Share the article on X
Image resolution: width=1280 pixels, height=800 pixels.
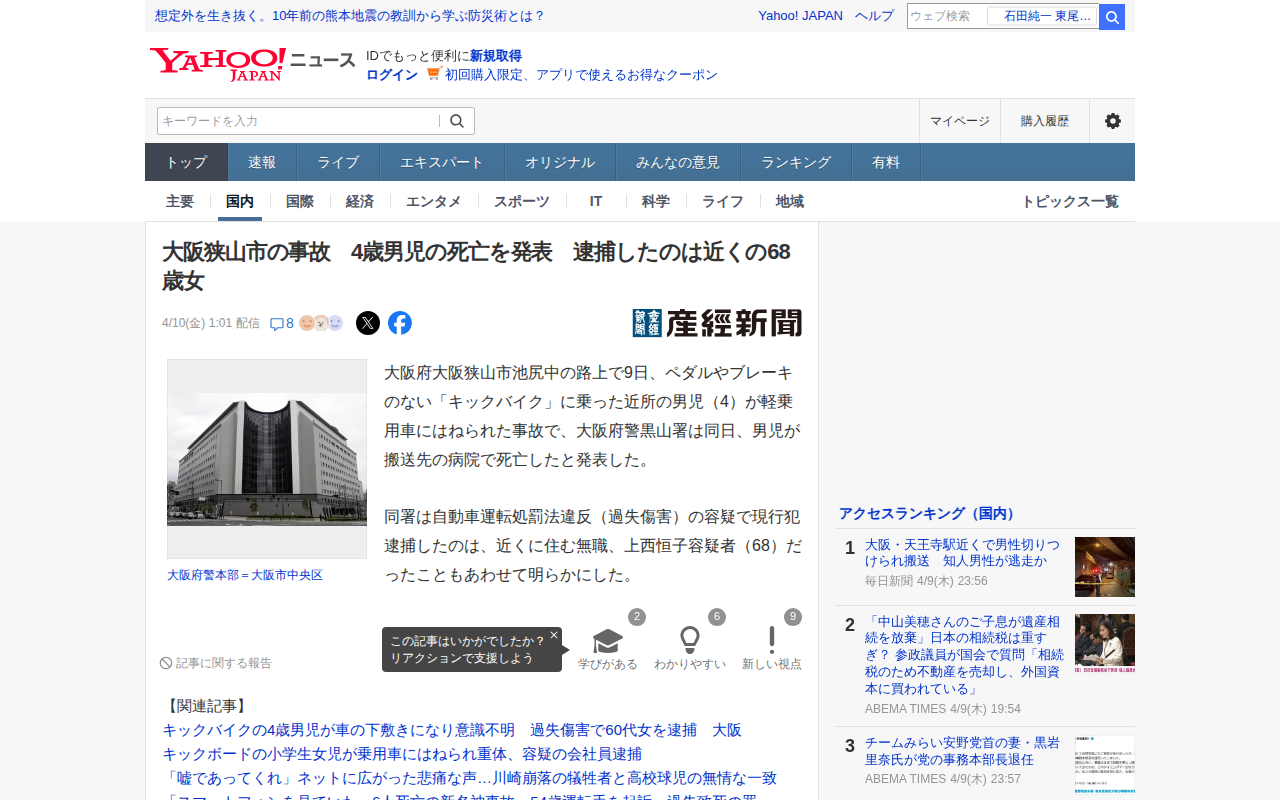[x=368, y=323]
